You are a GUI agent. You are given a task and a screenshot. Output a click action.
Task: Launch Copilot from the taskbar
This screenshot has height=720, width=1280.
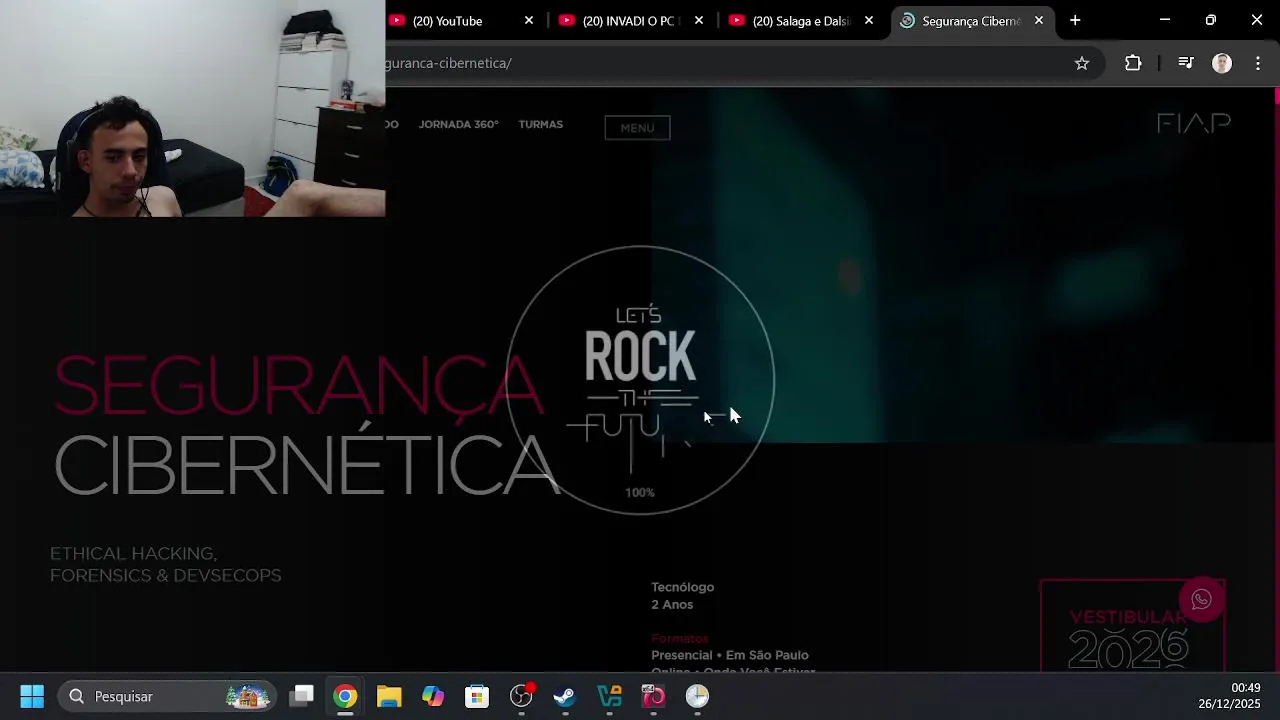click(x=433, y=696)
